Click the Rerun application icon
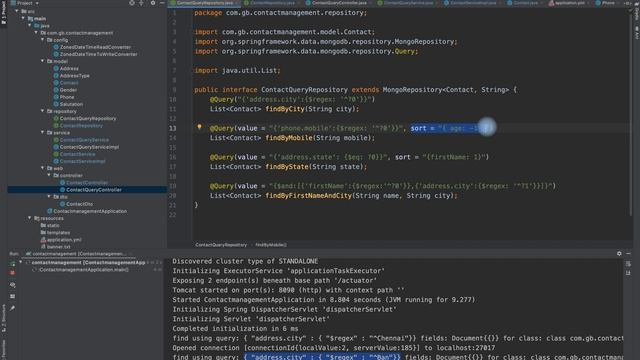Screen dimensions: 640x360 coord(13,264)
